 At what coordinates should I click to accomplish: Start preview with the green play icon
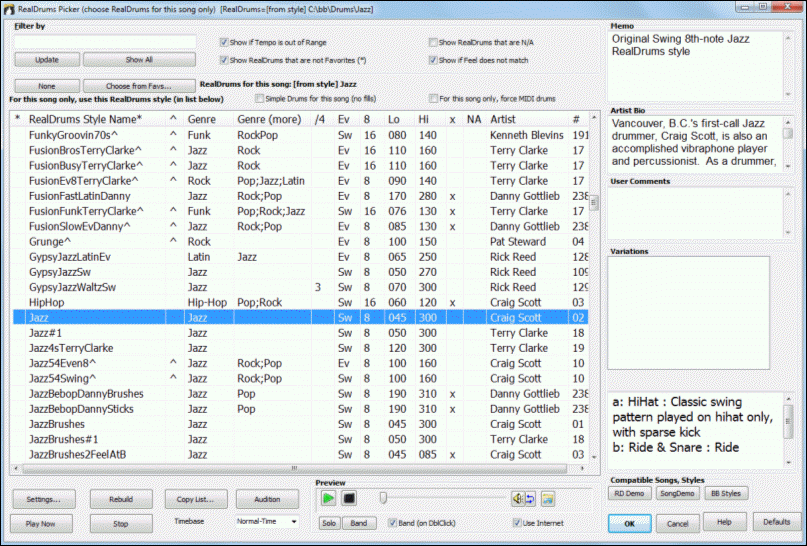[328, 498]
